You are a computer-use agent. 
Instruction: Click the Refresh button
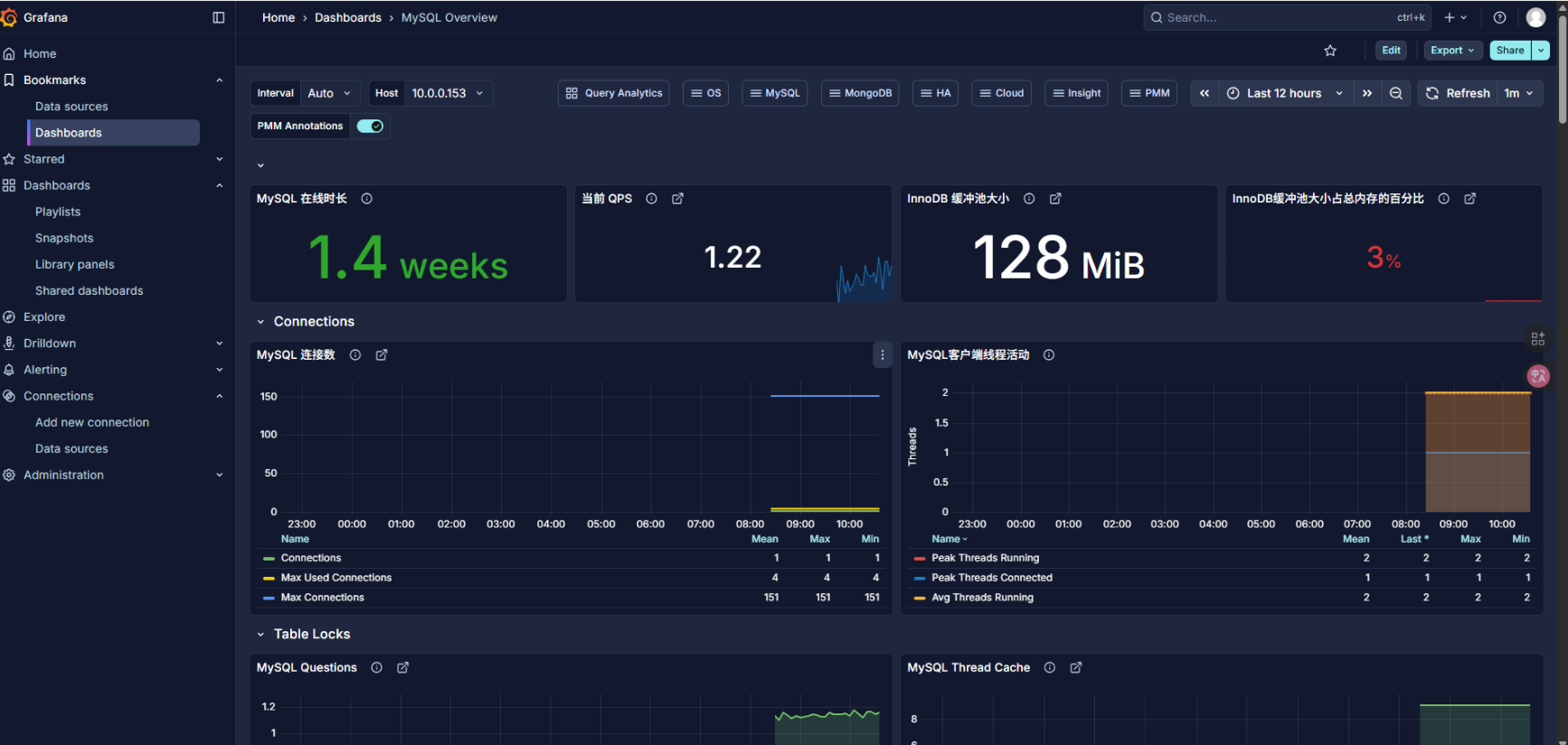pos(1458,93)
